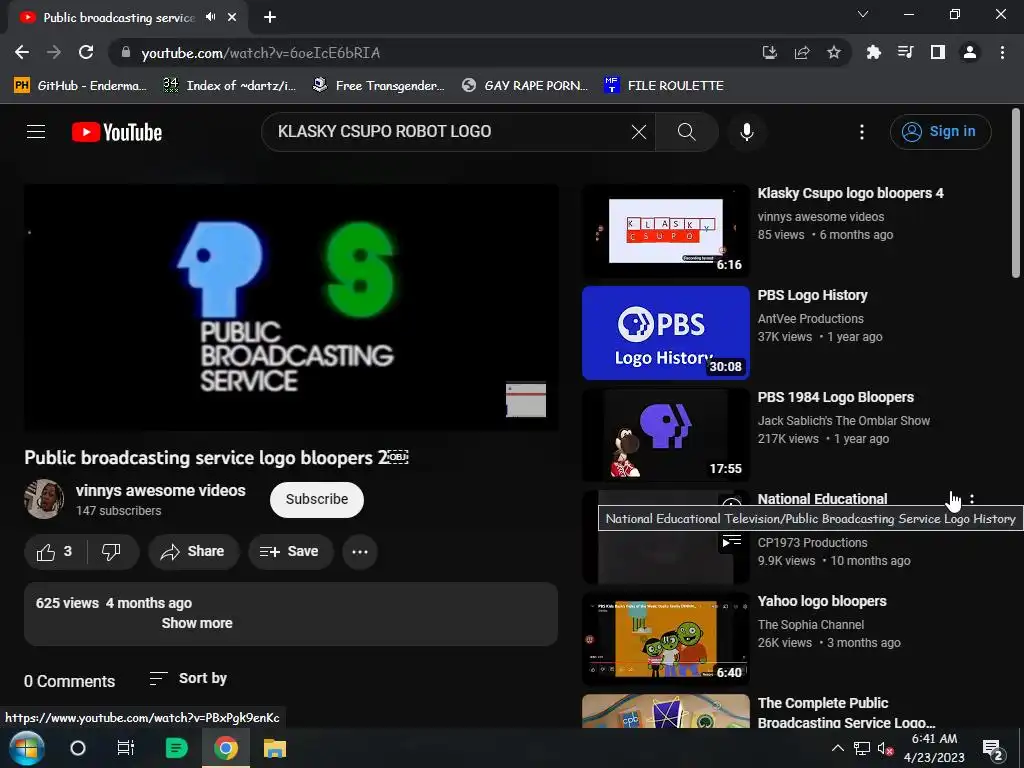Open the PBS Logo History thumbnail
The height and width of the screenshot is (768, 1024).
point(665,333)
